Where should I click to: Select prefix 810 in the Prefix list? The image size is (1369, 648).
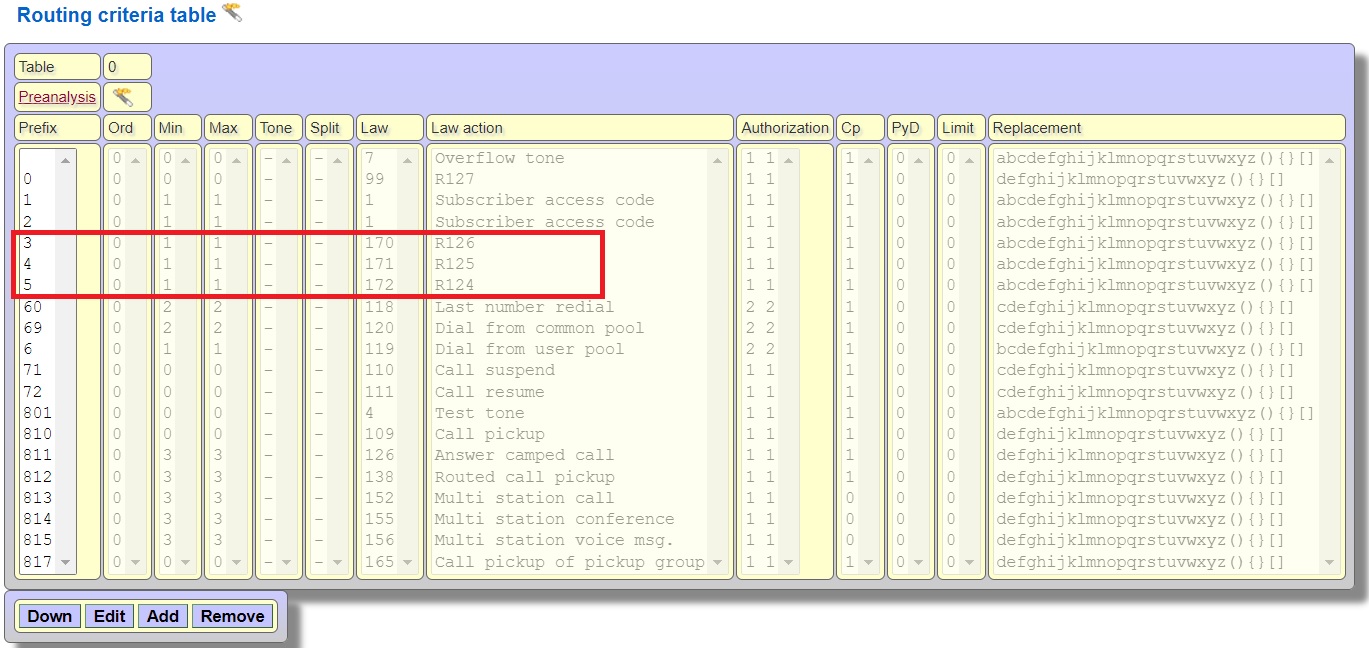point(37,434)
